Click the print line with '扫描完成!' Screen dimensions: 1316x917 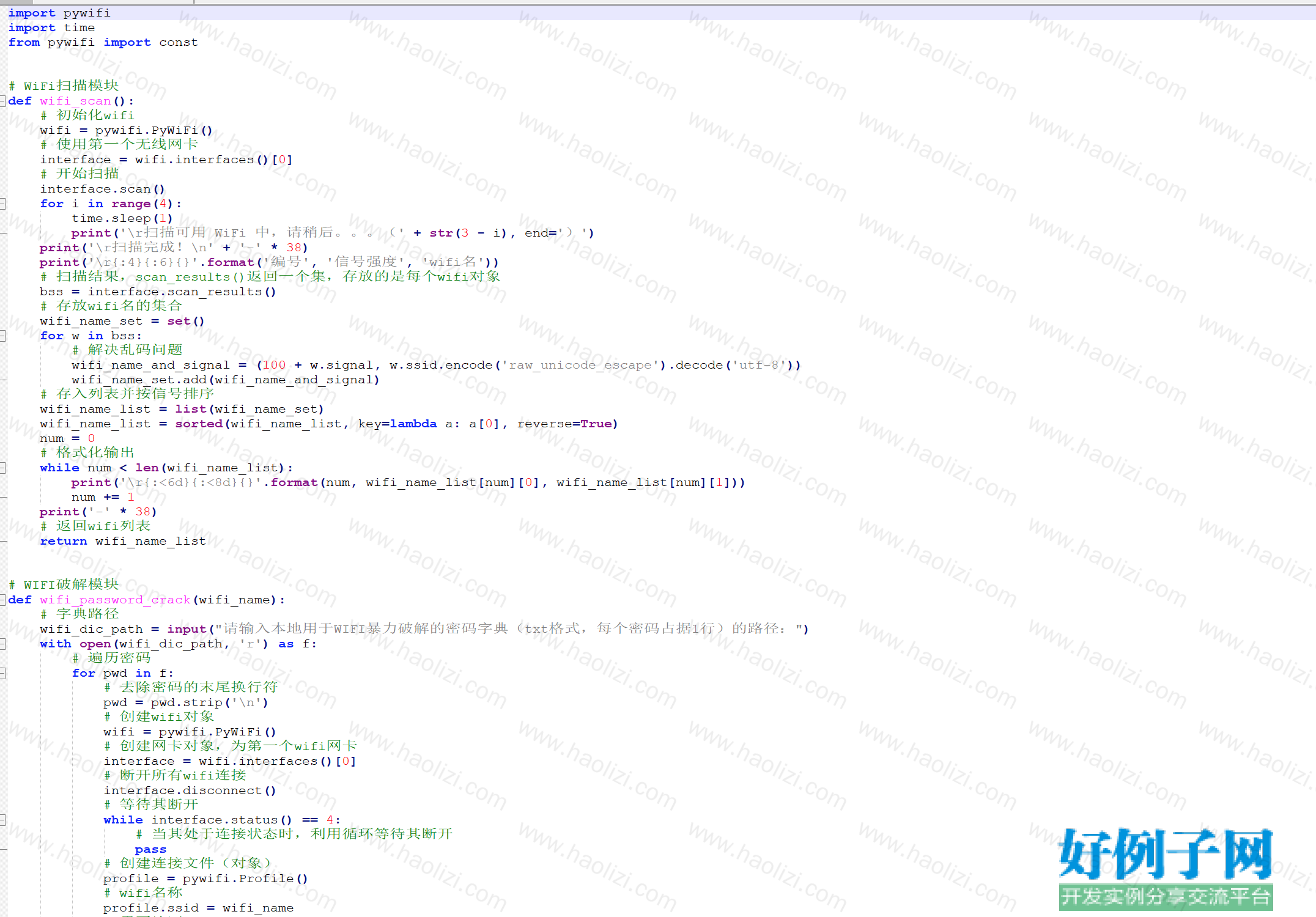174,248
